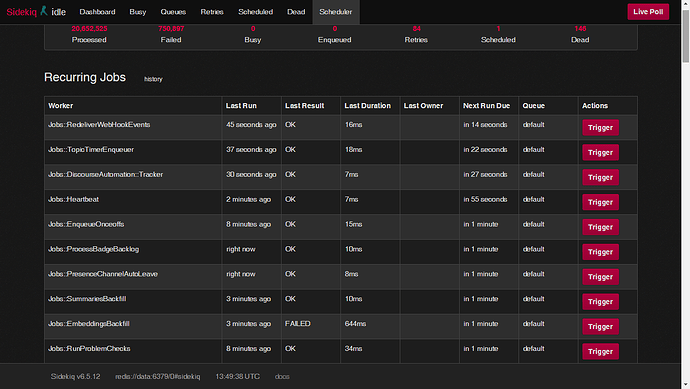Select the Scheduler tab
This screenshot has width=690, height=389.
[336, 12]
